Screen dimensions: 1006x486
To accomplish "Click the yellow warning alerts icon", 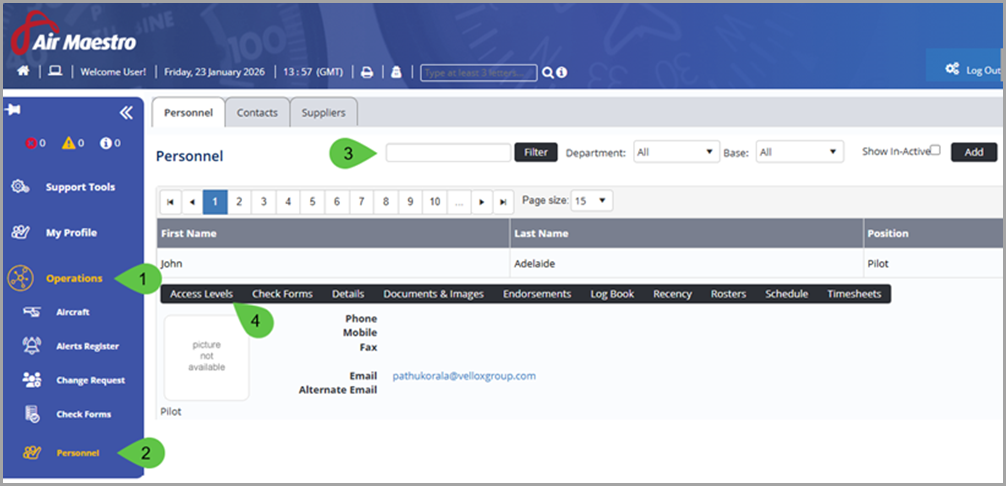I will 69,143.
